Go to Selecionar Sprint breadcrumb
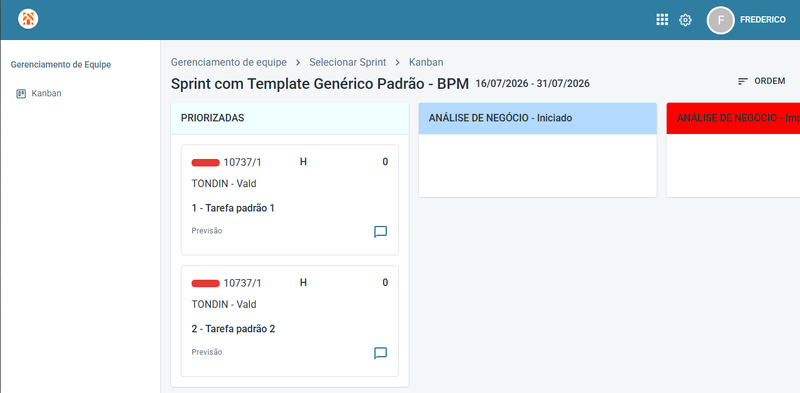The width and height of the screenshot is (800, 393). 347,62
